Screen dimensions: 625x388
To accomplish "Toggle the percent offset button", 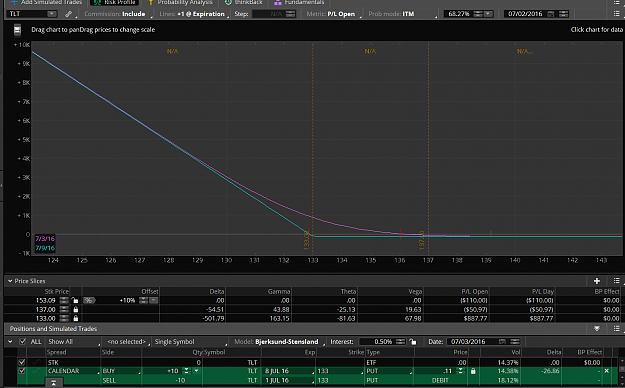I will (x=90, y=300).
